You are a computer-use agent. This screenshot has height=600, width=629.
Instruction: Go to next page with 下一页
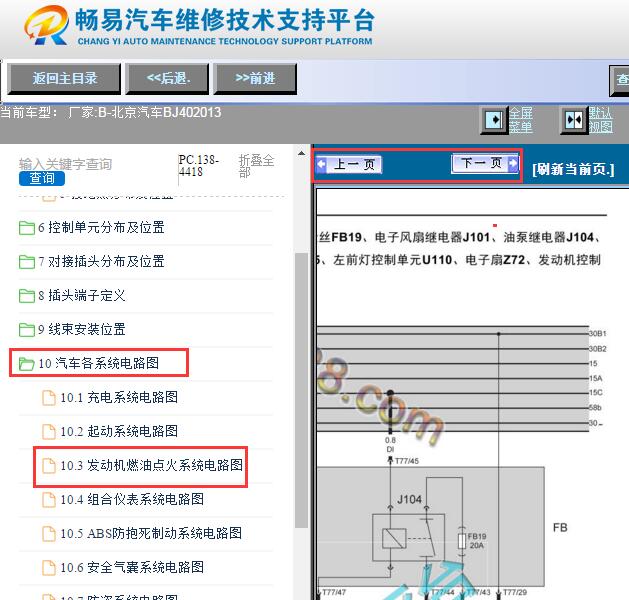point(485,163)
